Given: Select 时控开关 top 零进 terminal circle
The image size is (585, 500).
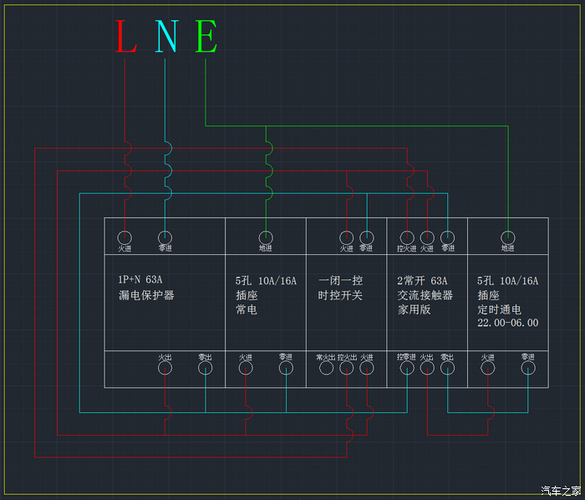Looking at the screenshot, I should coord(367,238).
